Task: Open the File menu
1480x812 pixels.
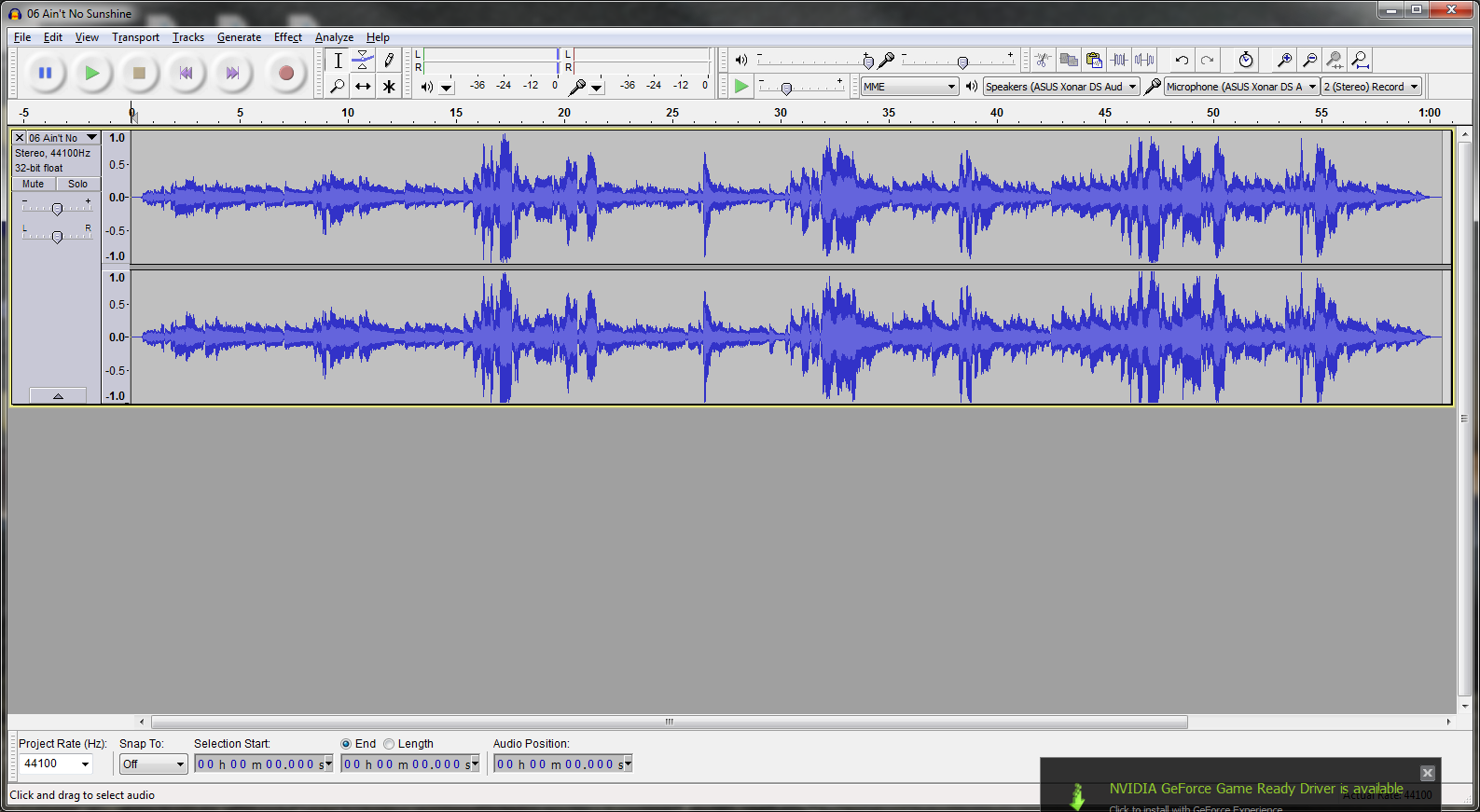Action: [x=22, y=37]
